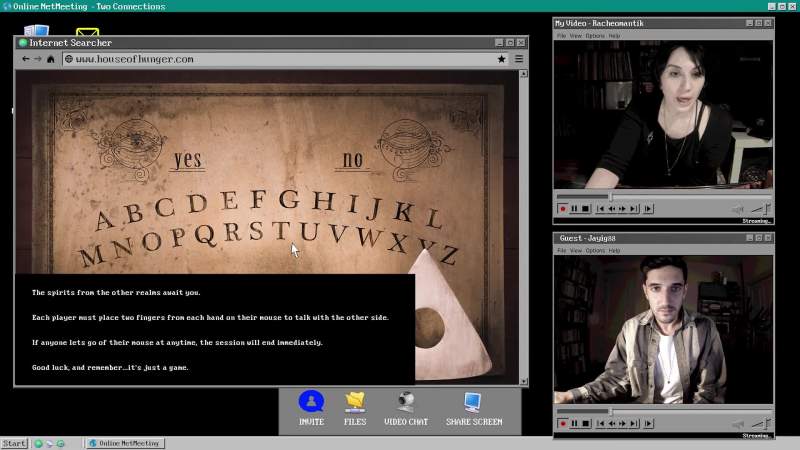This screenshot has width=800, height=450.
Task: Click the My Video seek slider handle
Action: (610, 196)
